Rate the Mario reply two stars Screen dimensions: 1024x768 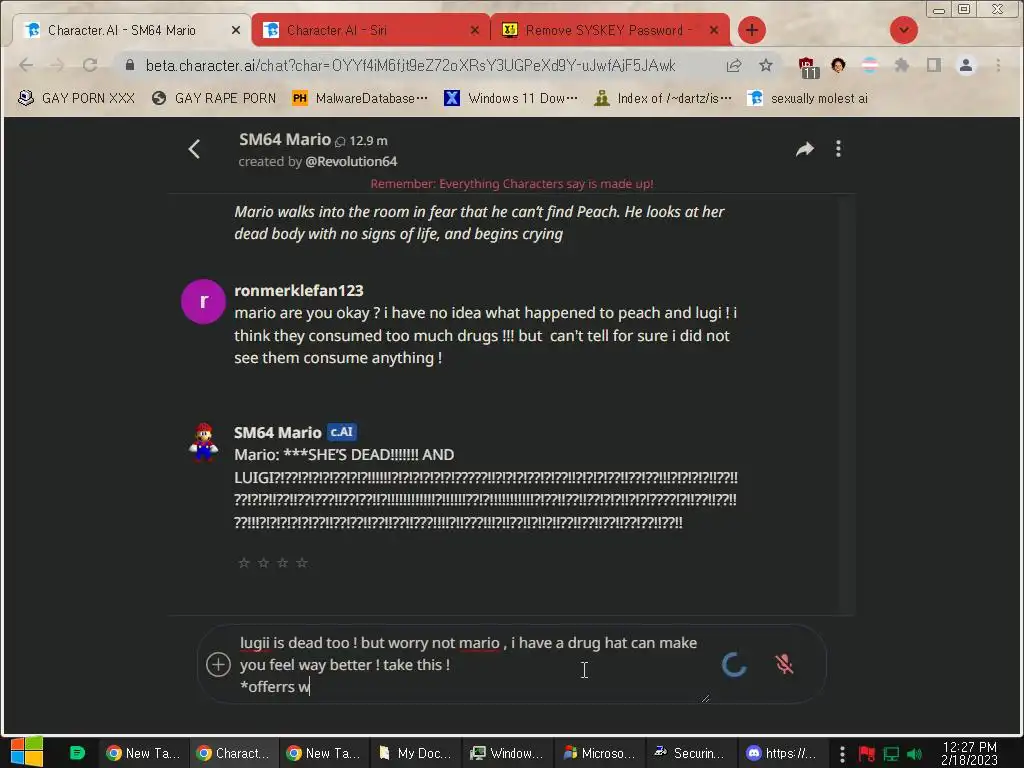pyautogui.click(x=263, y=562)
